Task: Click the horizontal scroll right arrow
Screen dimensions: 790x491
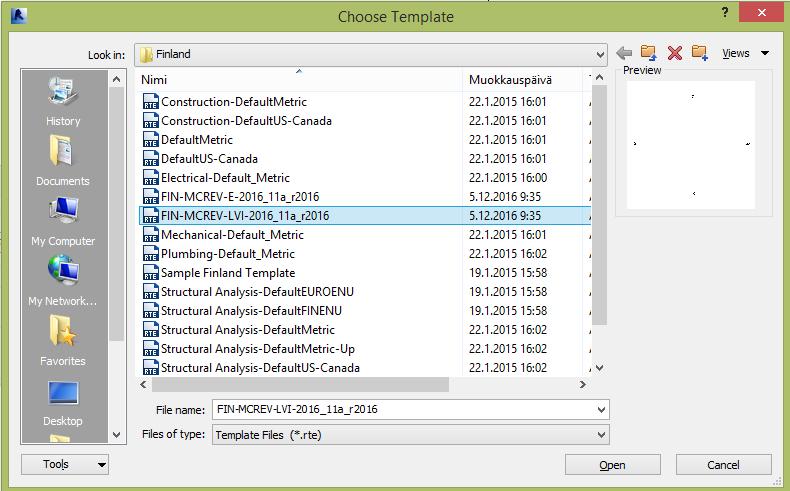Action: 583,384
